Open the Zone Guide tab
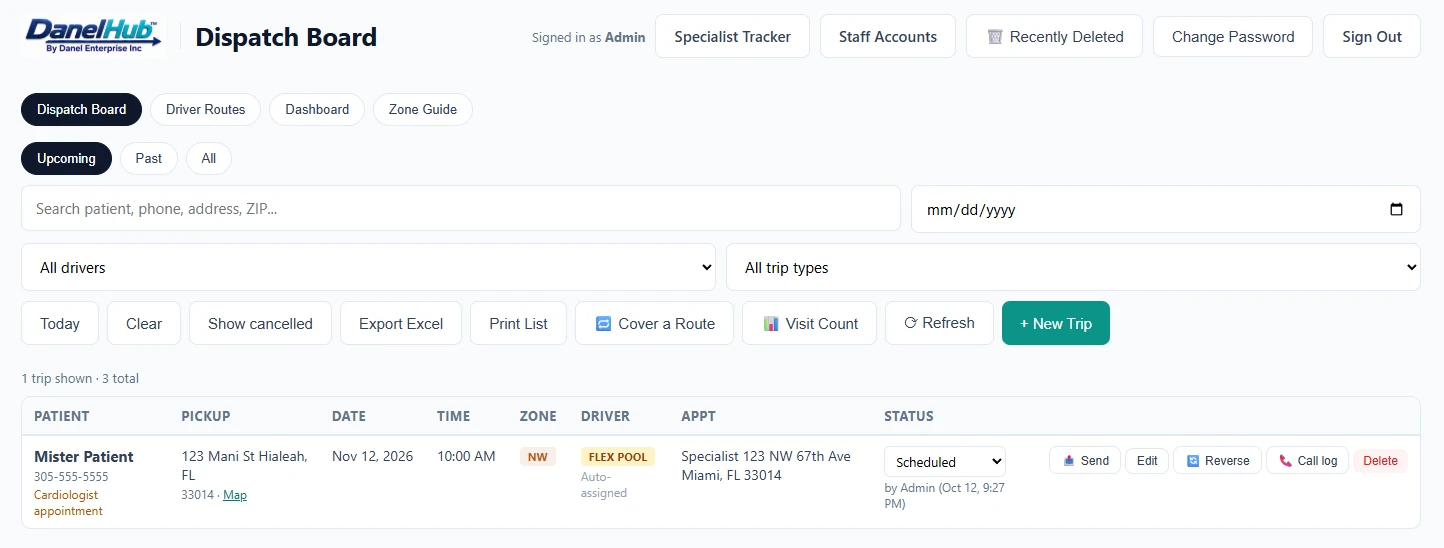 pos(423,109)
